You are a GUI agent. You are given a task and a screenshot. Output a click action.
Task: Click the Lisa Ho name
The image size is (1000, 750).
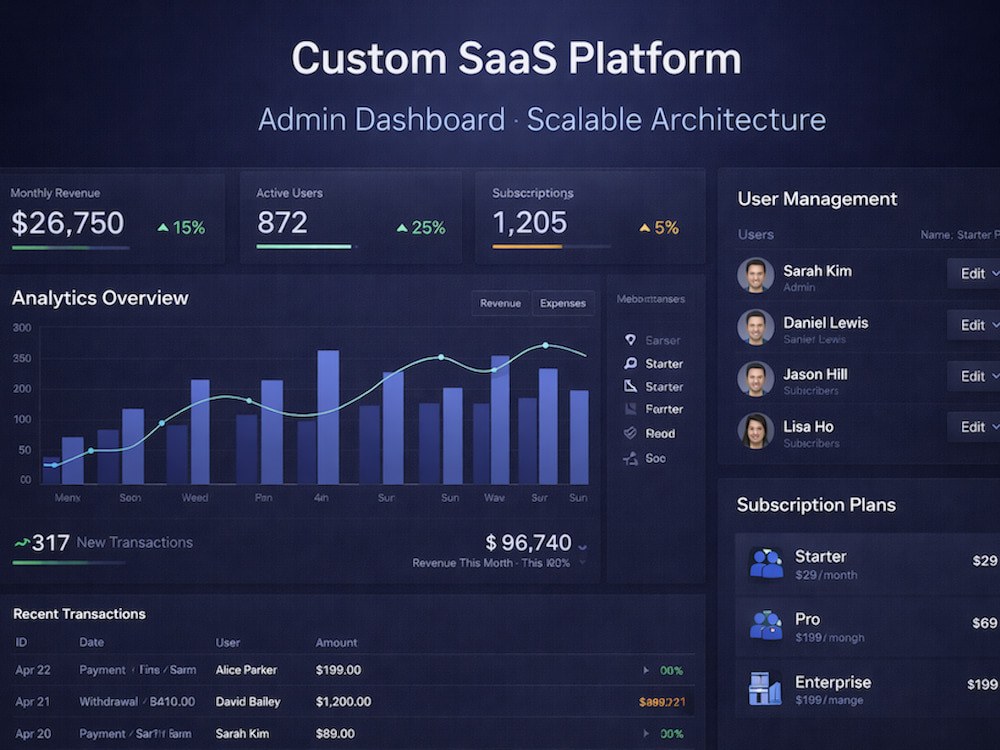808,427
